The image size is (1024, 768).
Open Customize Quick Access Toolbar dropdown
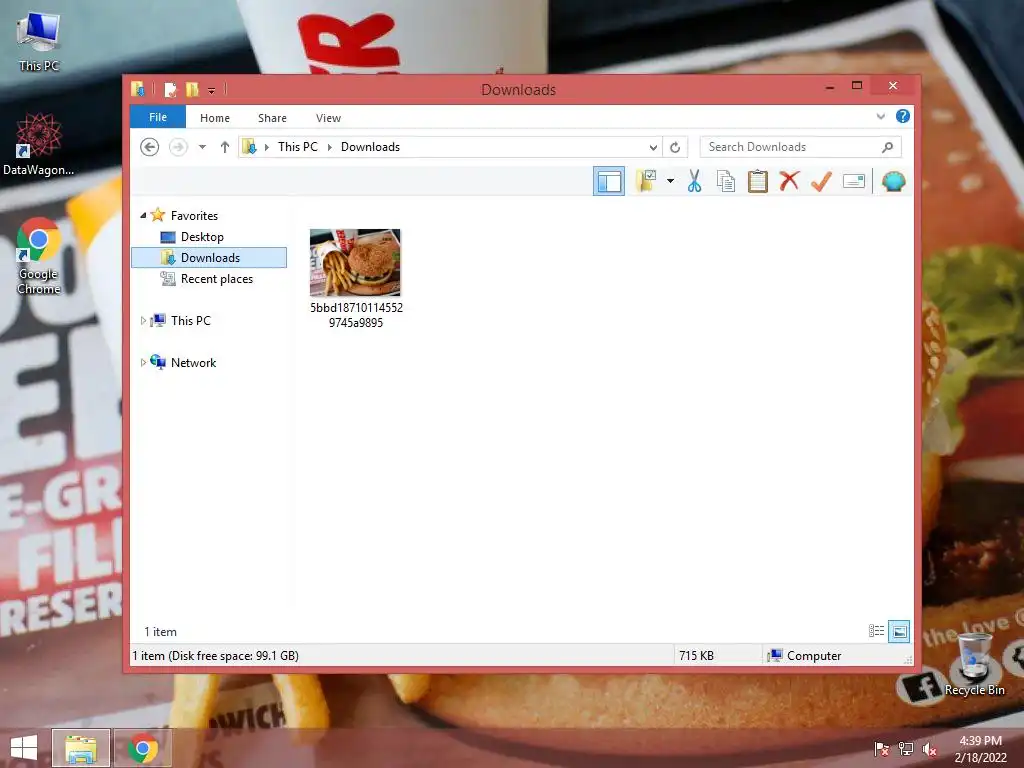click(x=212, y=90)
